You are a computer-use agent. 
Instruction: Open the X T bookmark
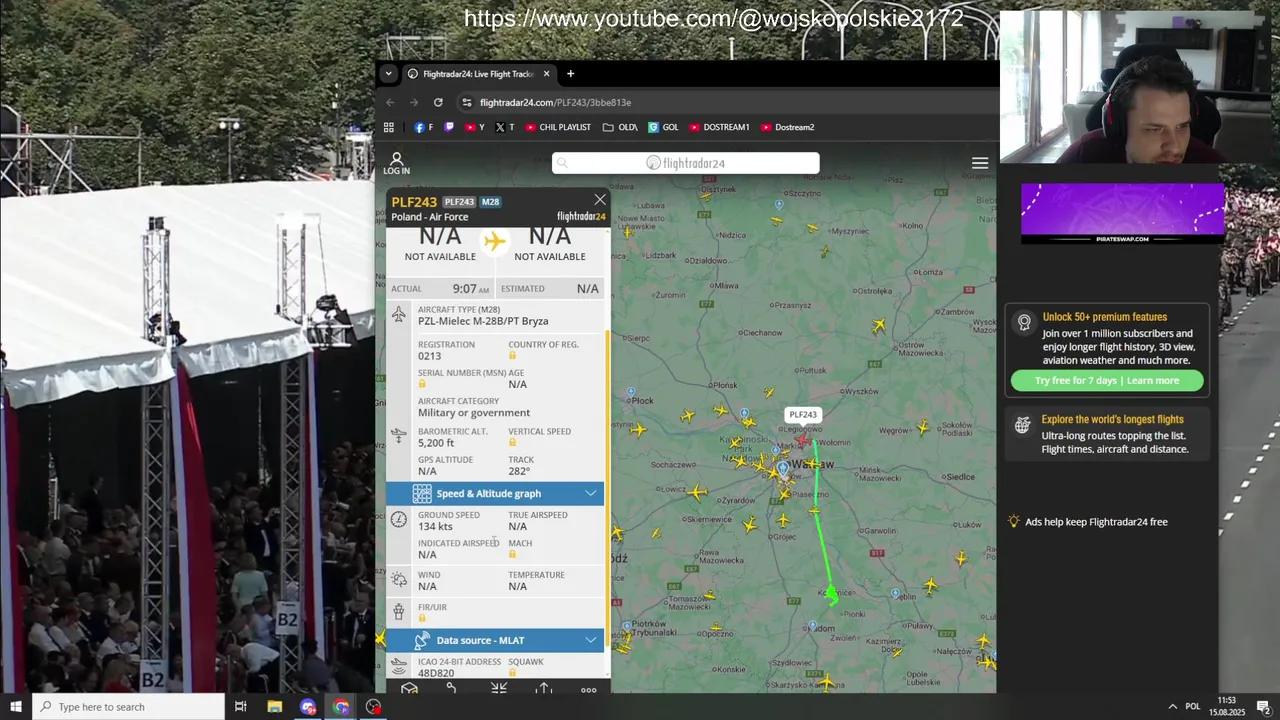tap(505, 127)
